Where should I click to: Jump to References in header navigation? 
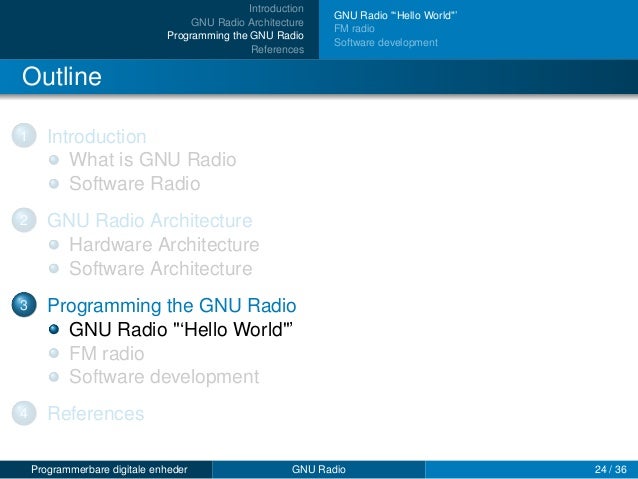277,49
